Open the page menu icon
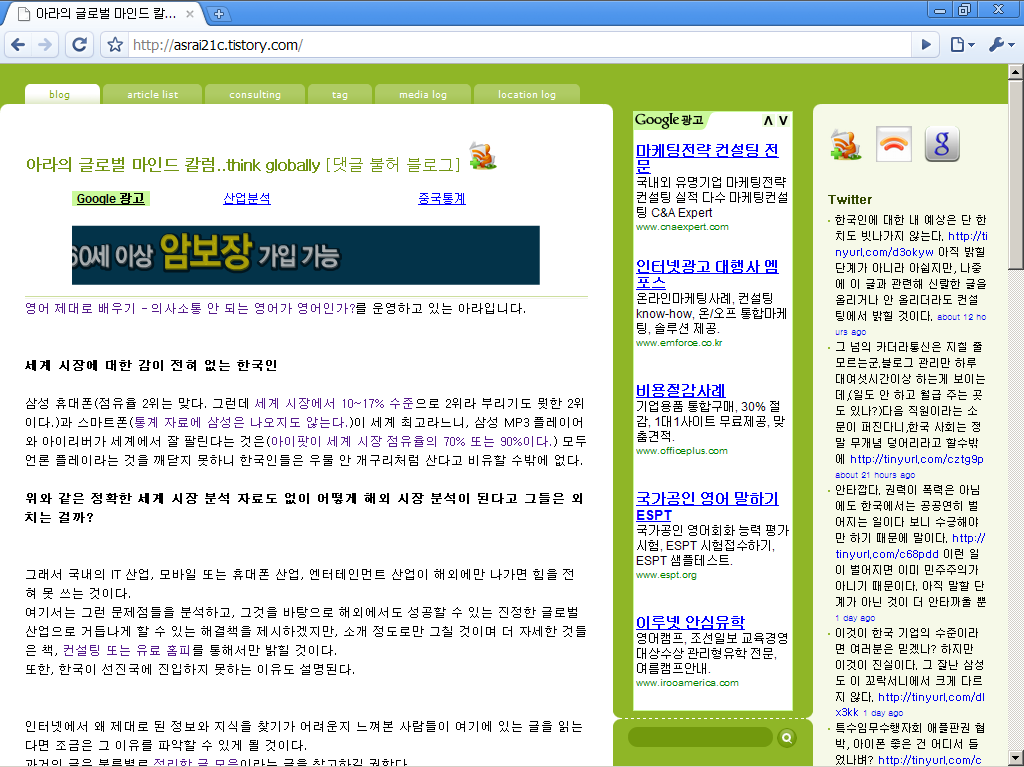The height and width of the screenshot is (767, 1024). click(x=963, y=45)
